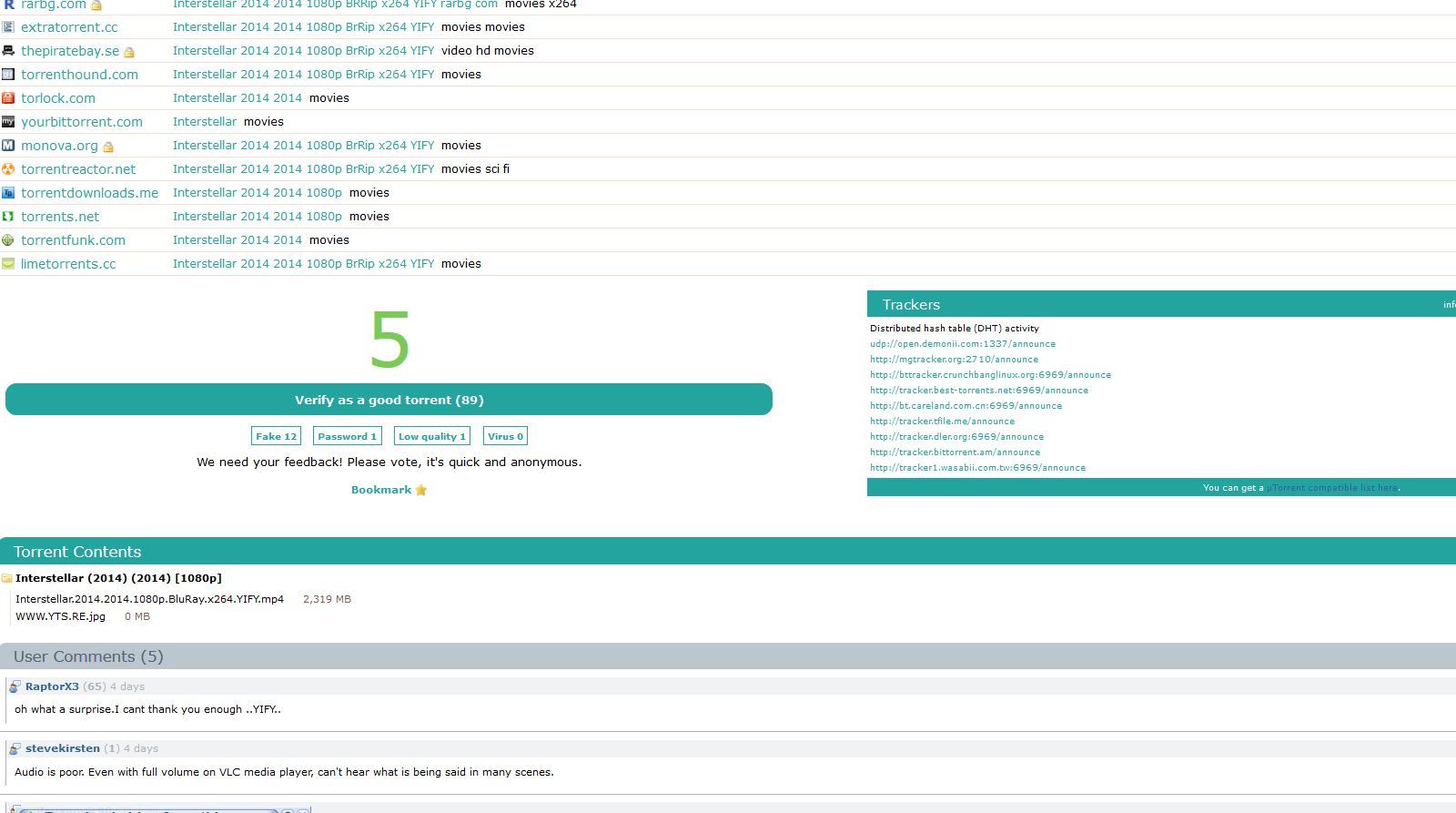Open stevekirsten user profile link
The width and height of the screenshot is (1456, 813).
63,748
